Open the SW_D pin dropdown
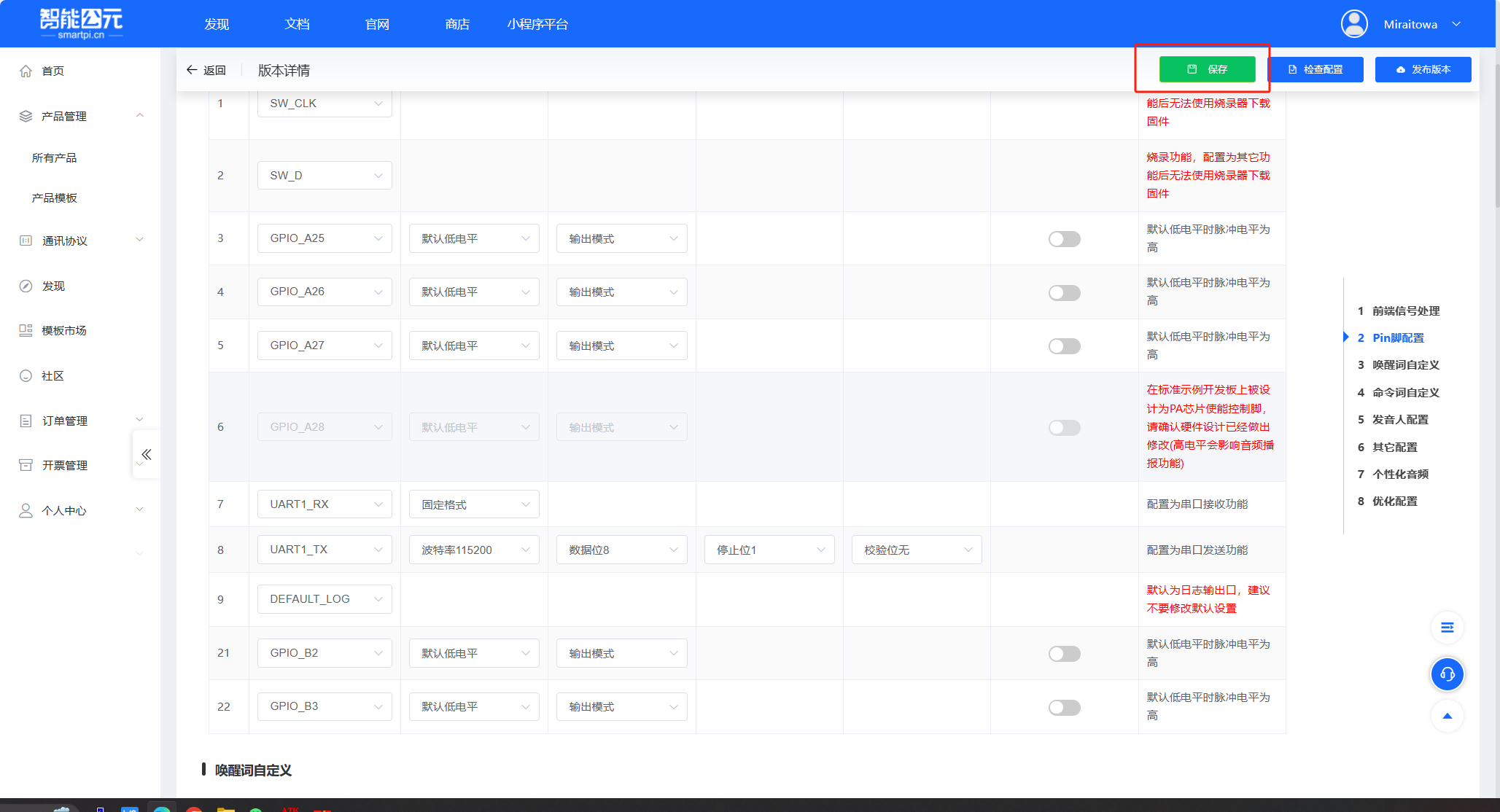1500x812 pixels. coord(325,176)
